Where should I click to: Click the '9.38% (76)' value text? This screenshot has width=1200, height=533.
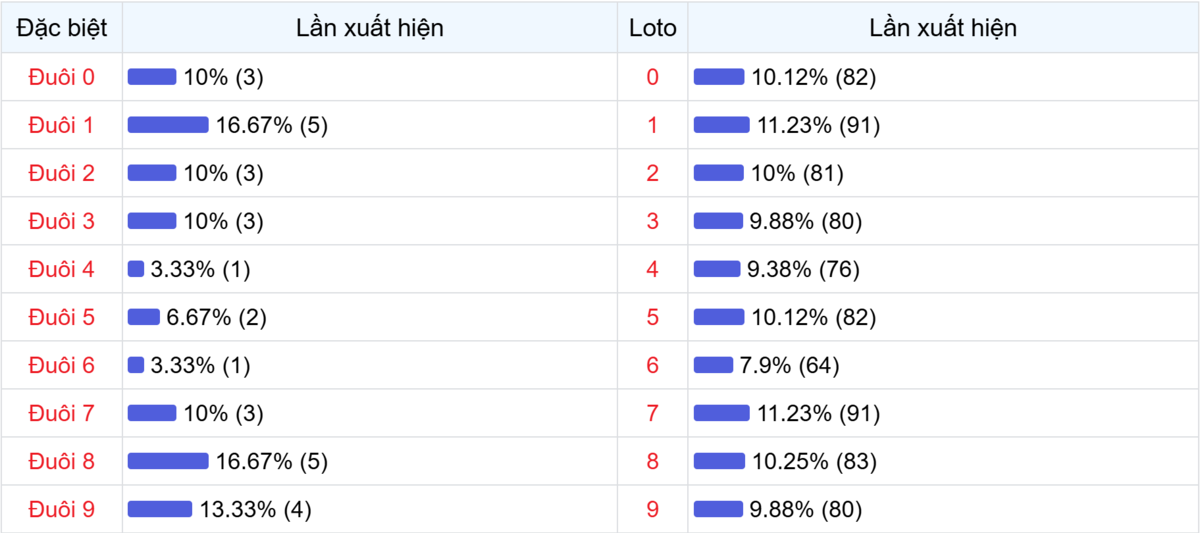[804, 269]
